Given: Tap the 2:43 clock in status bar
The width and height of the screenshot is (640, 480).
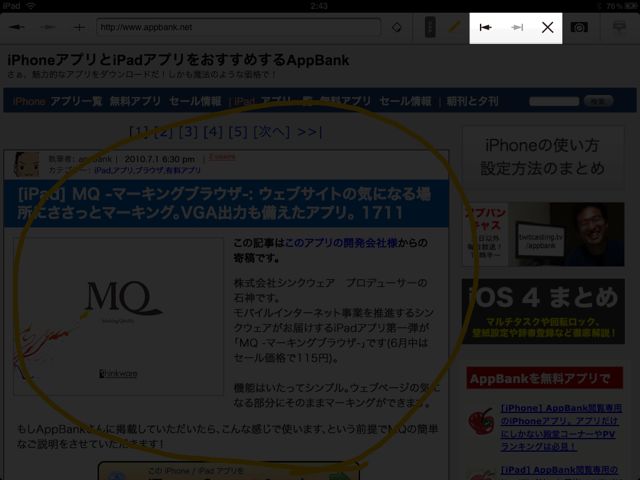Looking at the screenshot, I should pos(319,6).
